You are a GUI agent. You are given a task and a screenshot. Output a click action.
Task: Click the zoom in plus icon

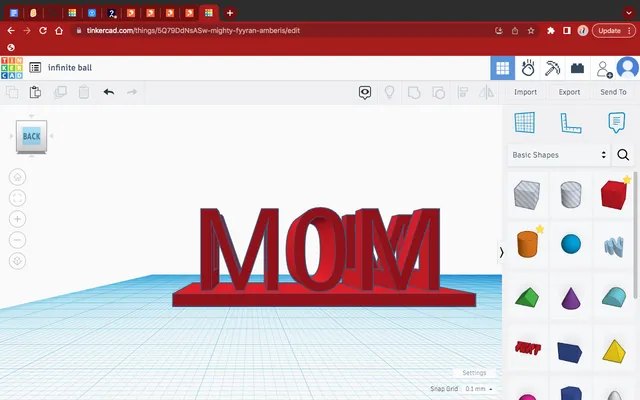[x=17, y=219]
